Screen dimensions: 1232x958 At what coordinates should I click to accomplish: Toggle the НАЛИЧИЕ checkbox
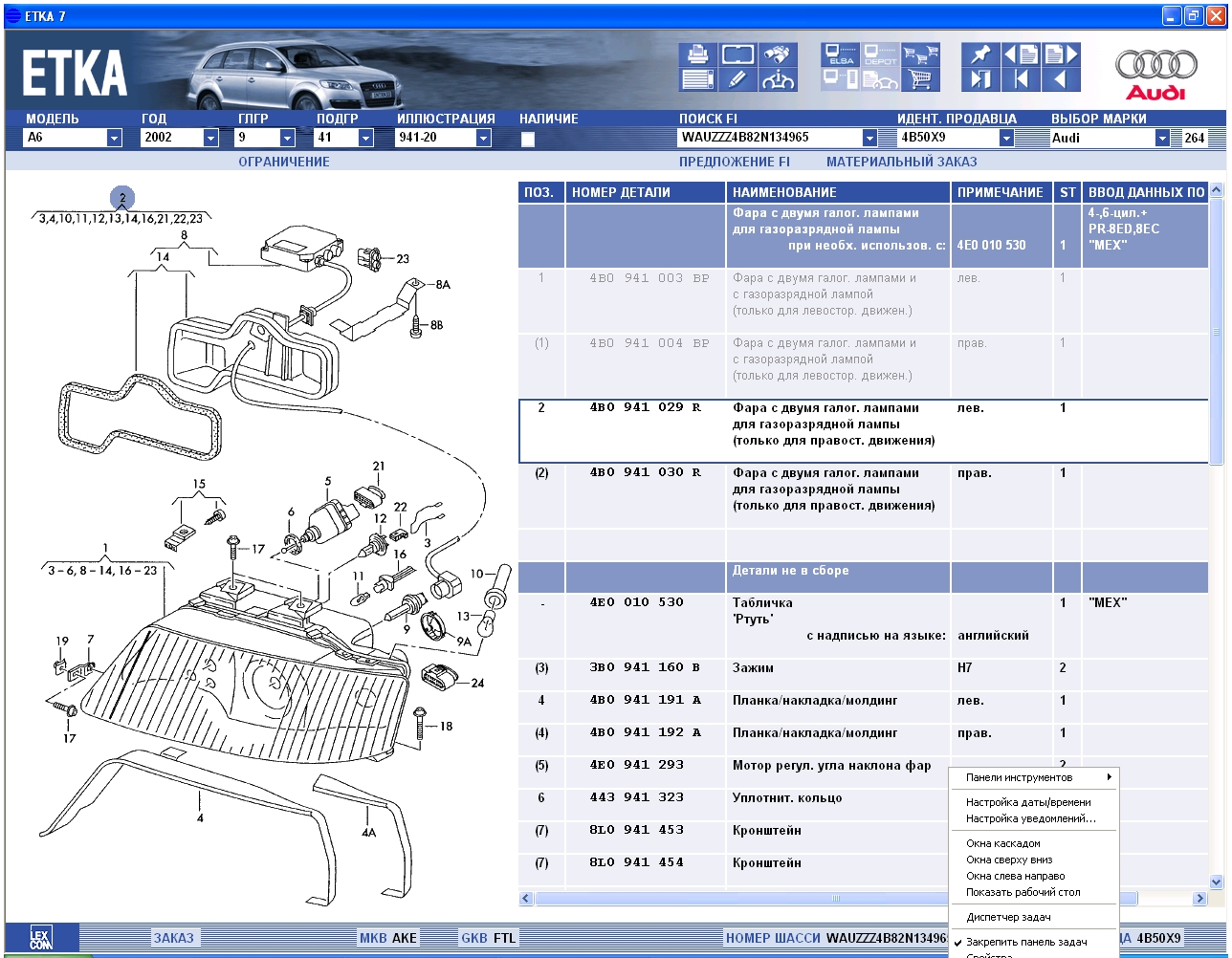pyautogui.click(x=527, y=139)
